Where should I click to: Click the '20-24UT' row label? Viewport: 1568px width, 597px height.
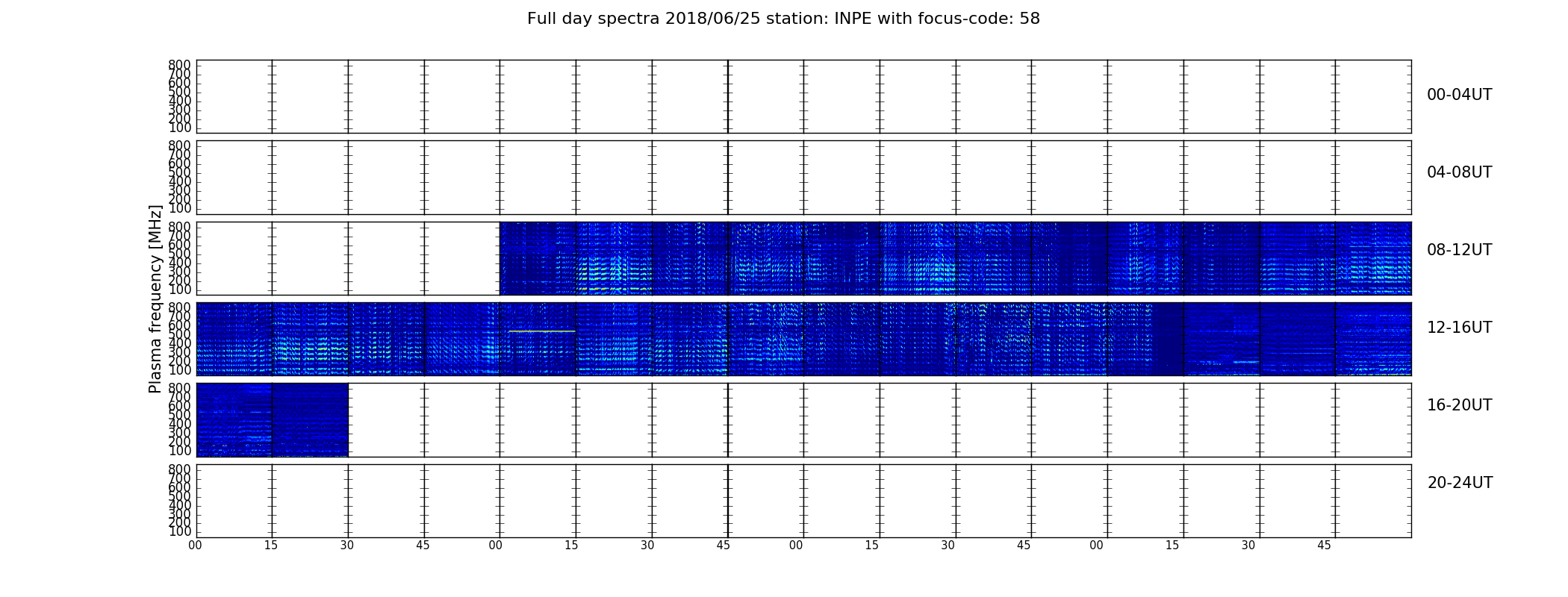(x=1459, y=483)
